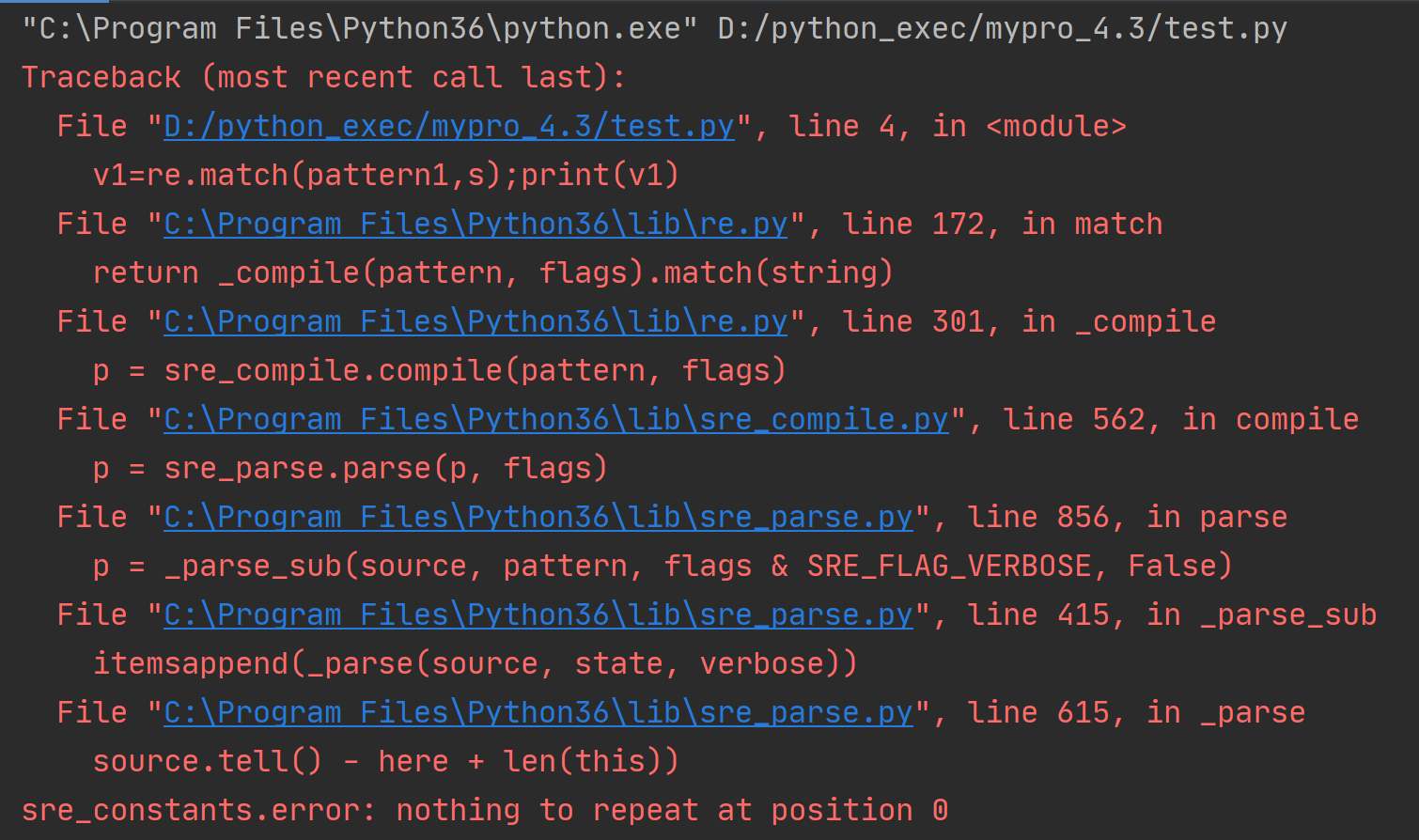Click the 'v1=re.match(pattern1,s);print(v1)' code line

tap(386, 175)
